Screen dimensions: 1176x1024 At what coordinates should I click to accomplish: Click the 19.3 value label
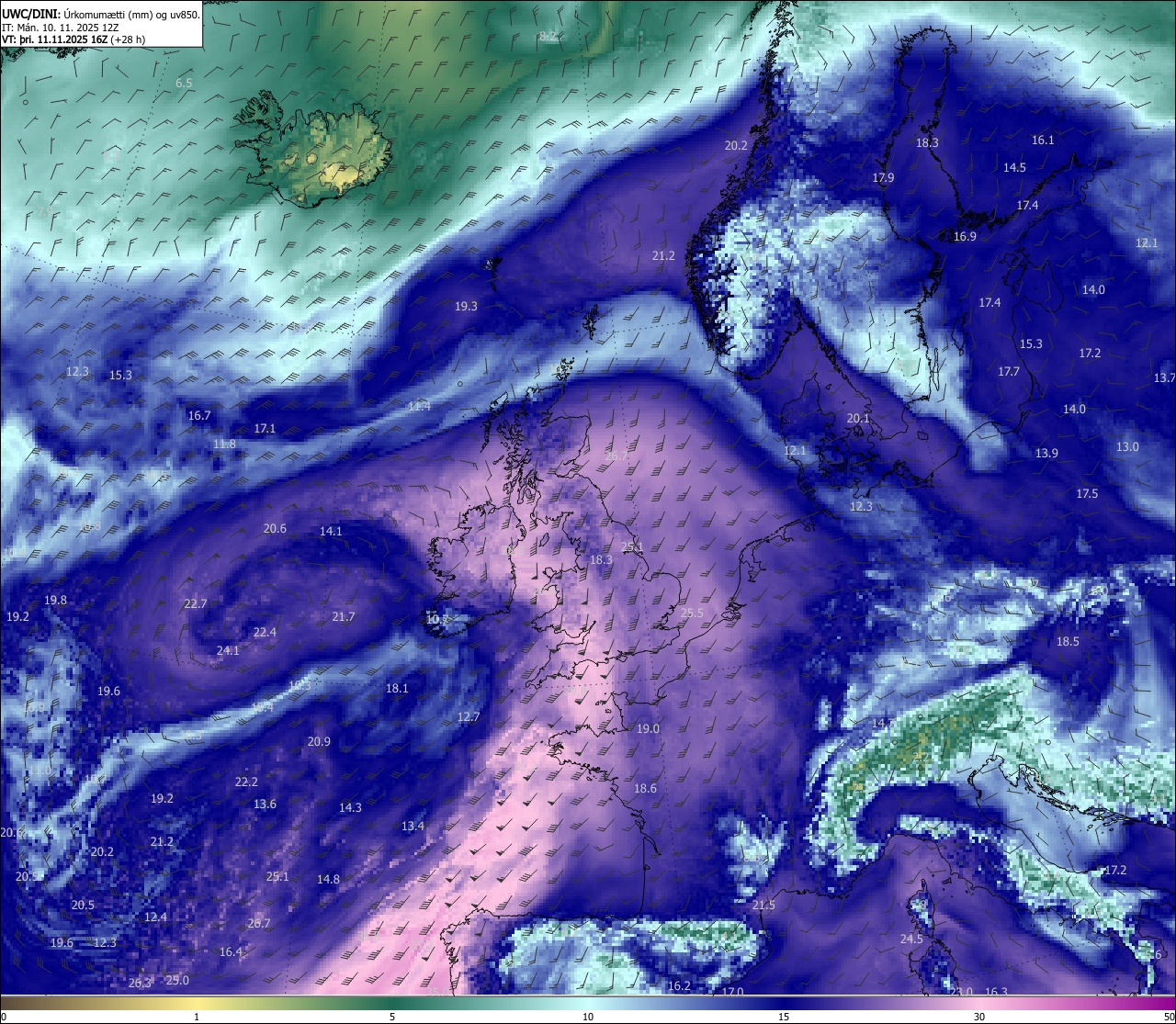coord(466,307)
